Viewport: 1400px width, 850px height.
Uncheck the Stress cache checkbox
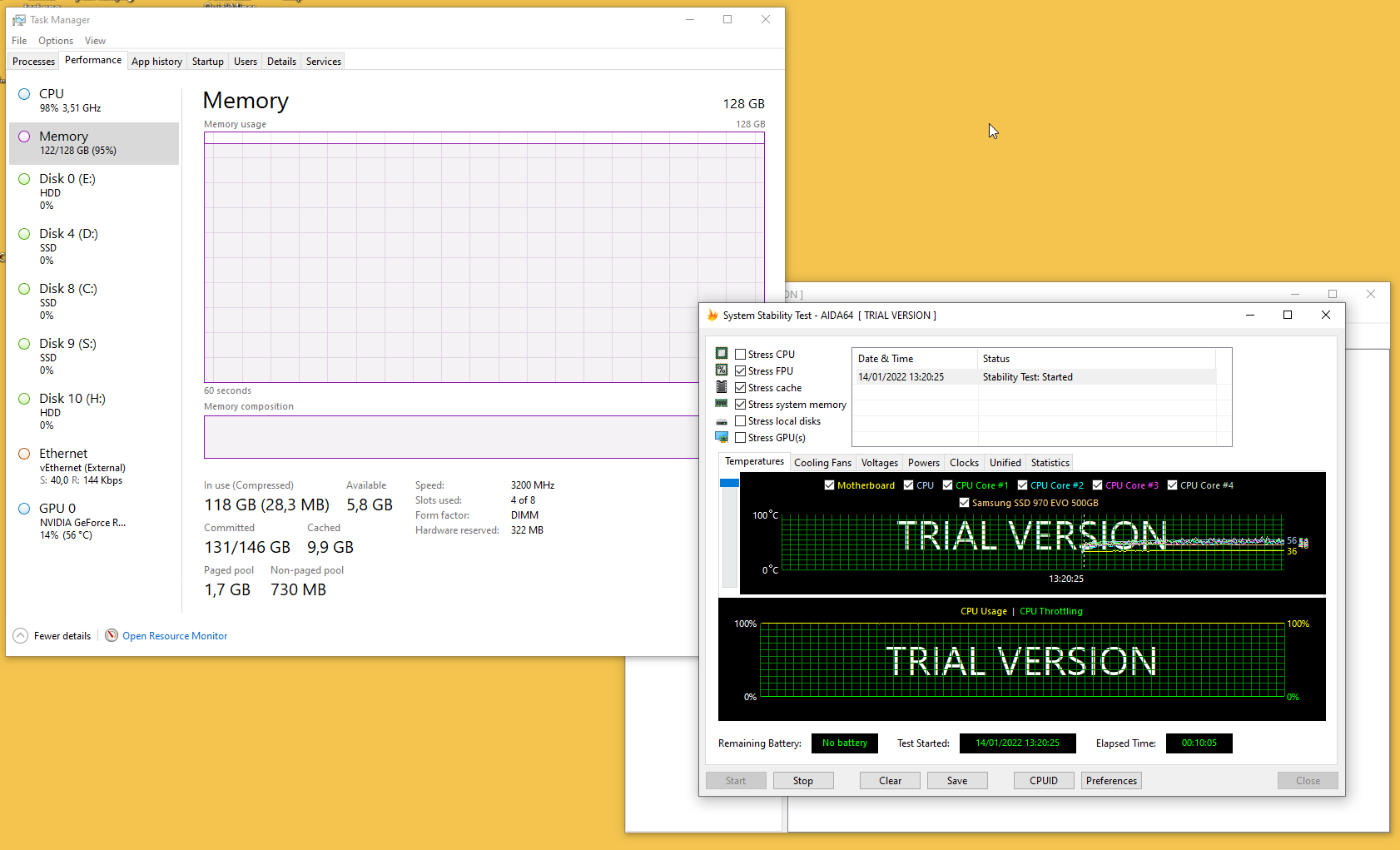tap(740, 388)
